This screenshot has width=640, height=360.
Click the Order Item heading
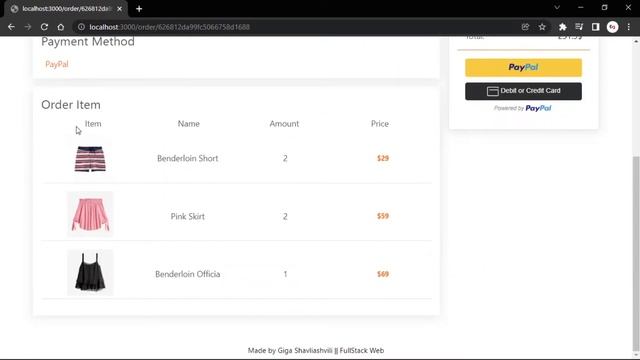pos(71,105)
